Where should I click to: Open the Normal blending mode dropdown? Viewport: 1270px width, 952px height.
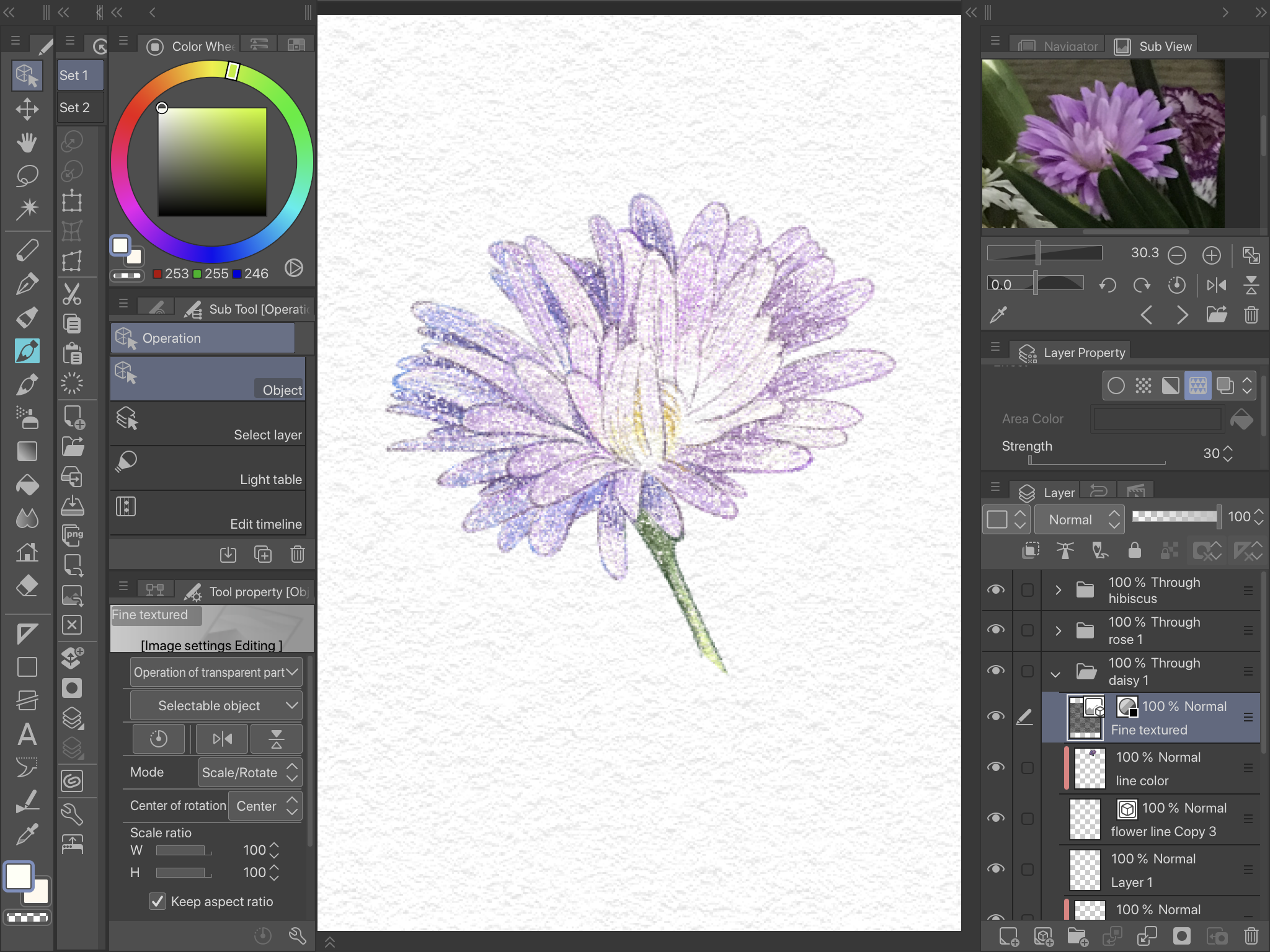point(1079,519)
